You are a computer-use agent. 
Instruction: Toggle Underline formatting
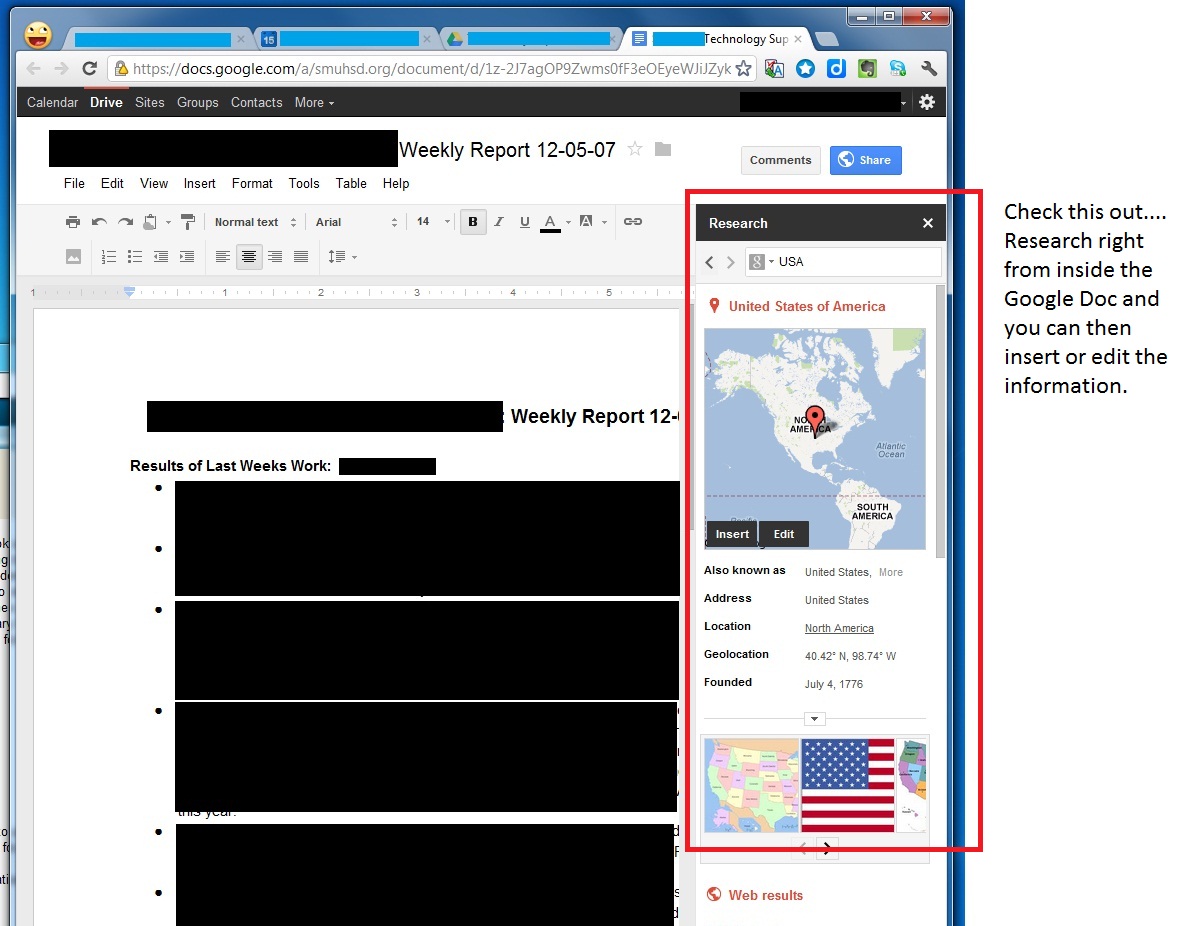pyautogui.click(x=524, y=221)
